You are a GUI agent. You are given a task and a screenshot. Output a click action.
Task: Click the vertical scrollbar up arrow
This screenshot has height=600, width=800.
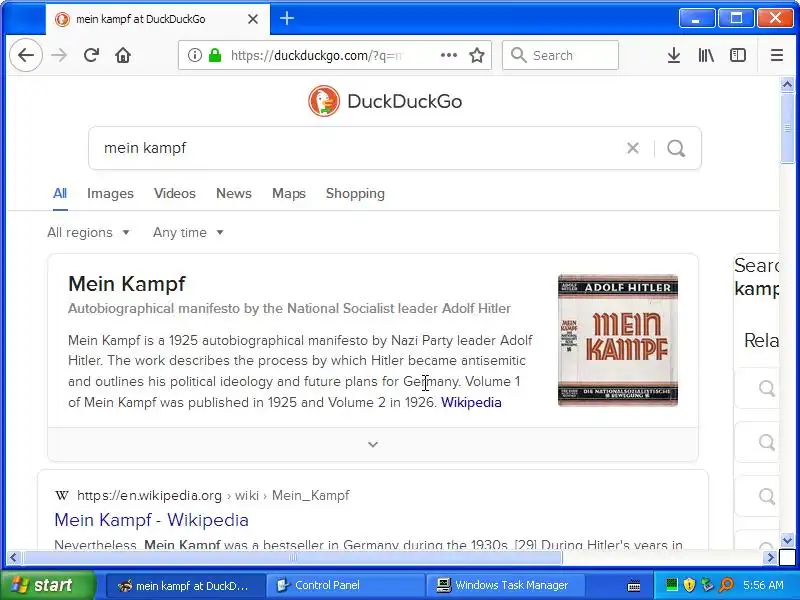pos(787,84)
